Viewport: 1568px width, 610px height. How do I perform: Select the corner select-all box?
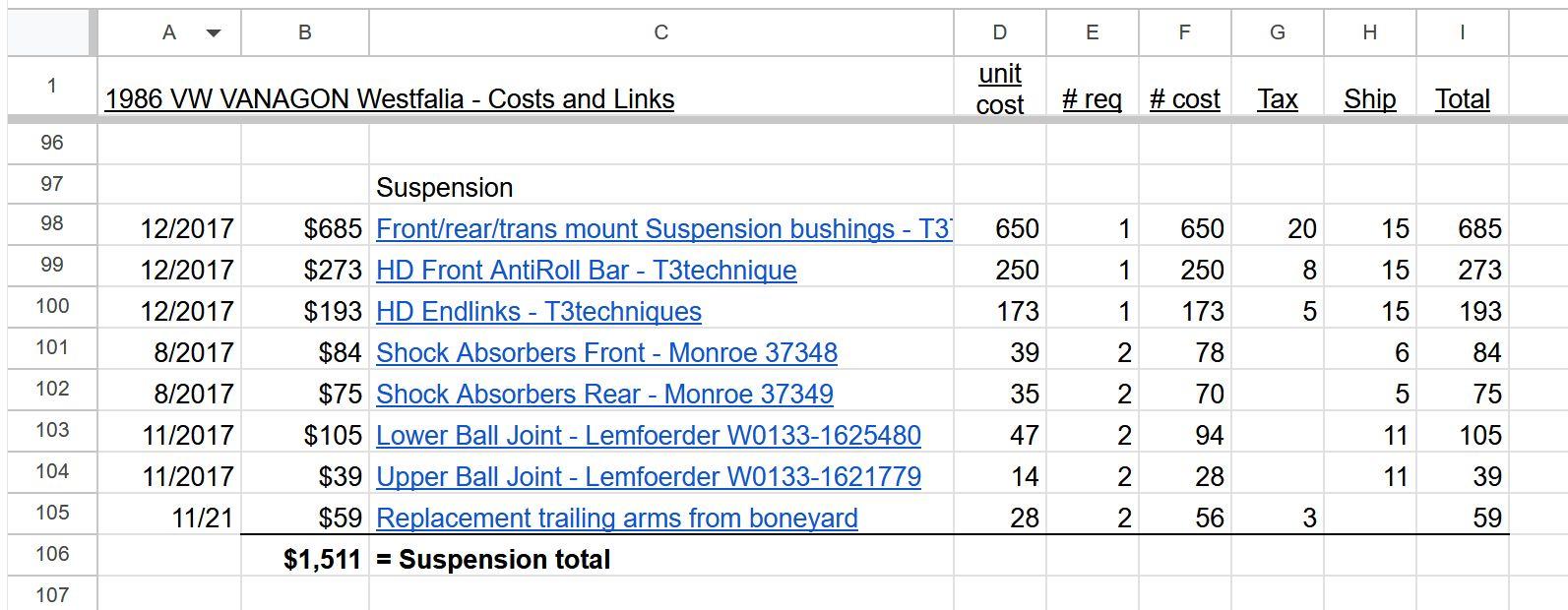(48, 32)
